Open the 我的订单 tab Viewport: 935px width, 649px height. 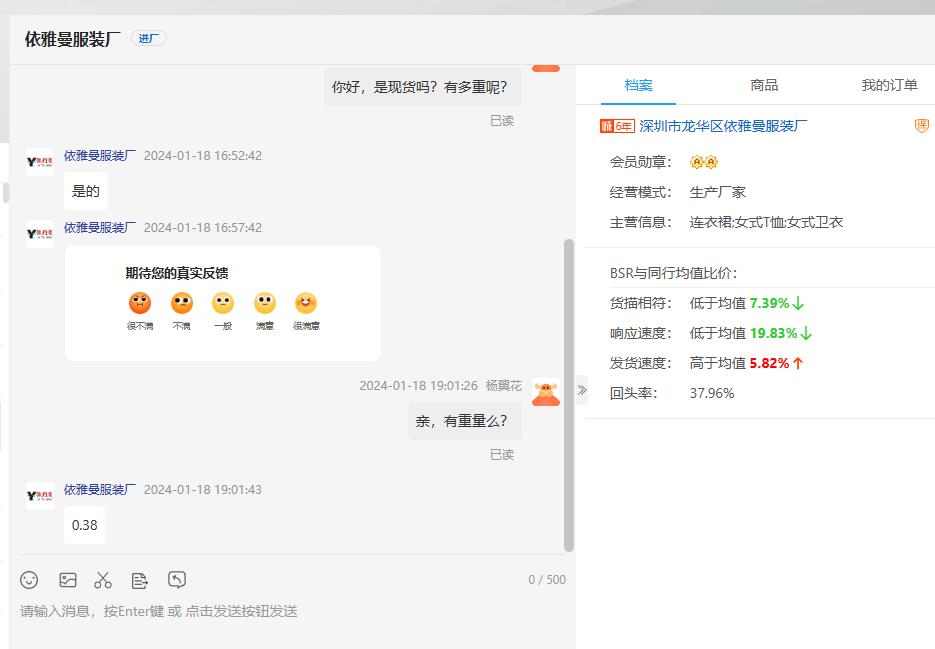click(x=889, y=85)
